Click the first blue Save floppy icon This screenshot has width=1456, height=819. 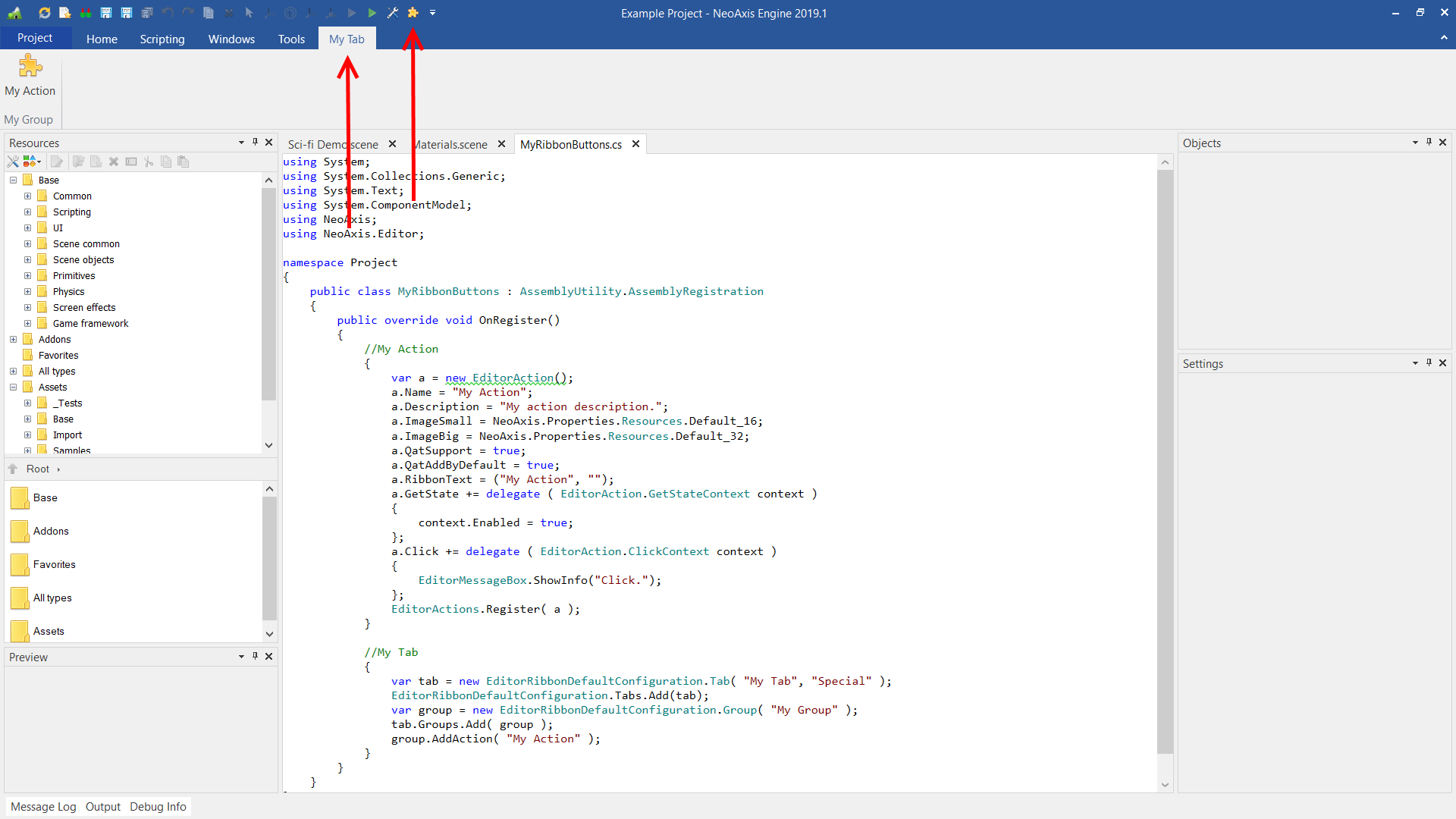coord(106,13)
